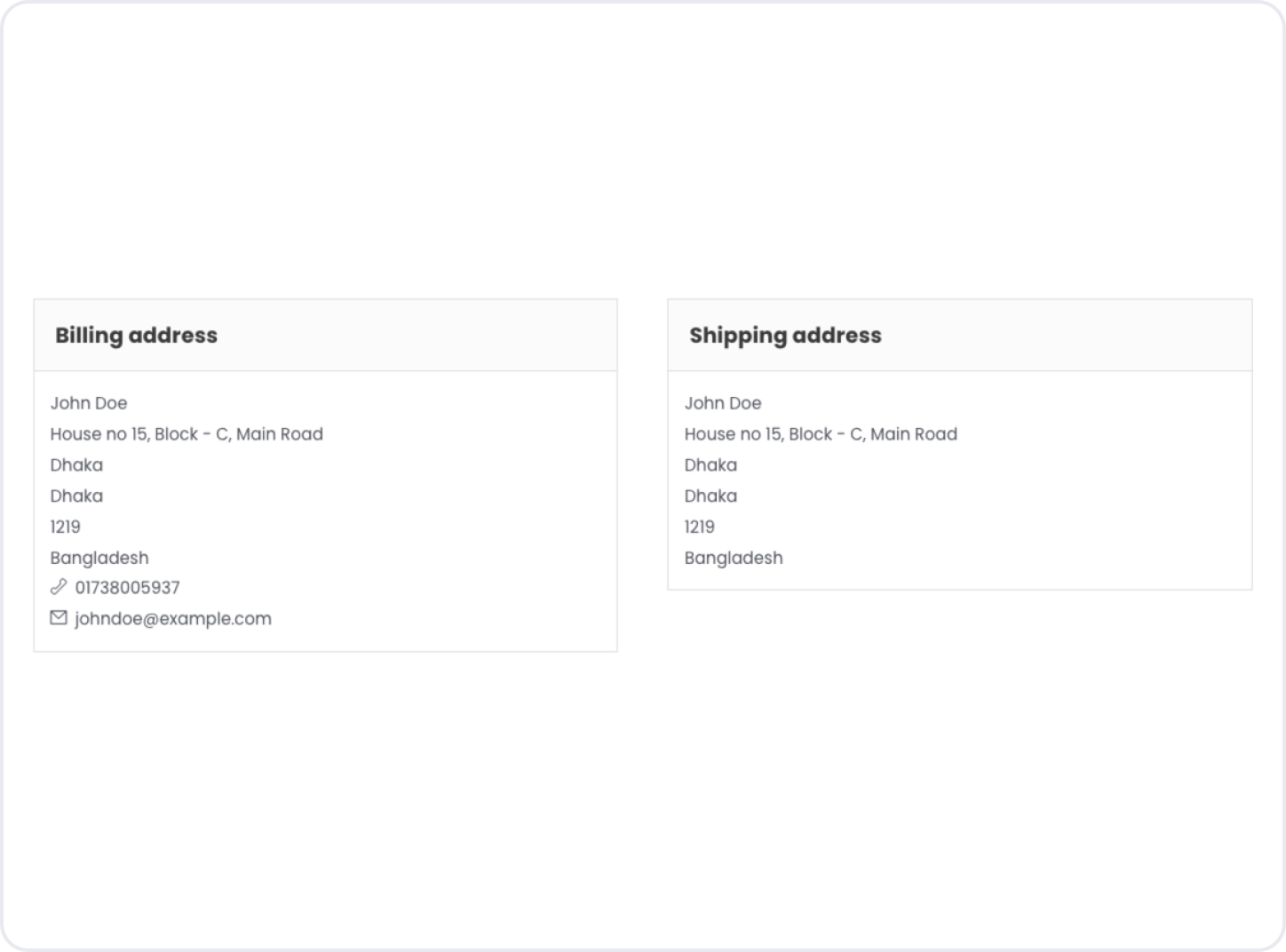Select John Doe name in billing card
Viewport: 1286px width, 952px height.
point(89,403)
